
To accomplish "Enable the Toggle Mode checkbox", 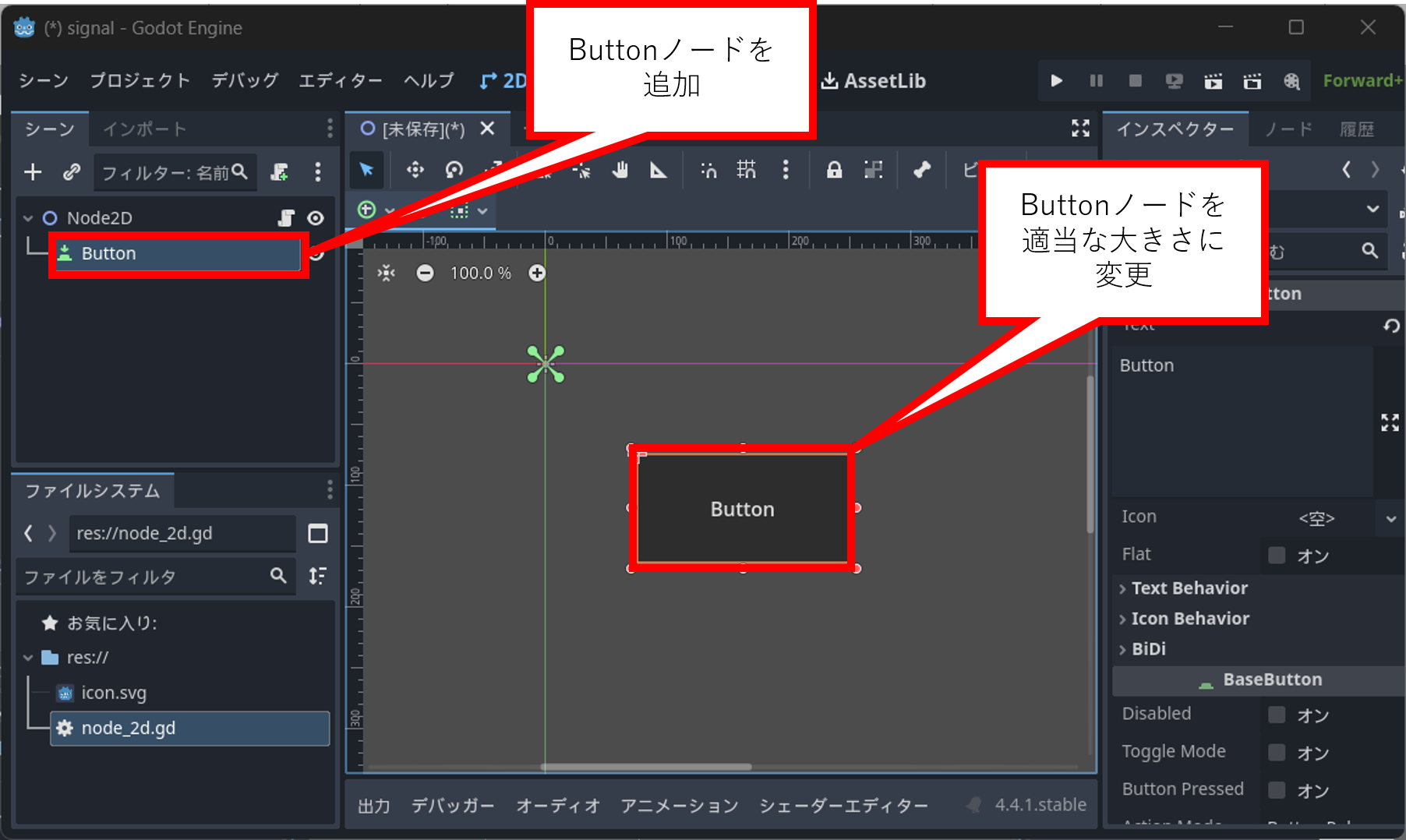I will tap(1276, 752).
